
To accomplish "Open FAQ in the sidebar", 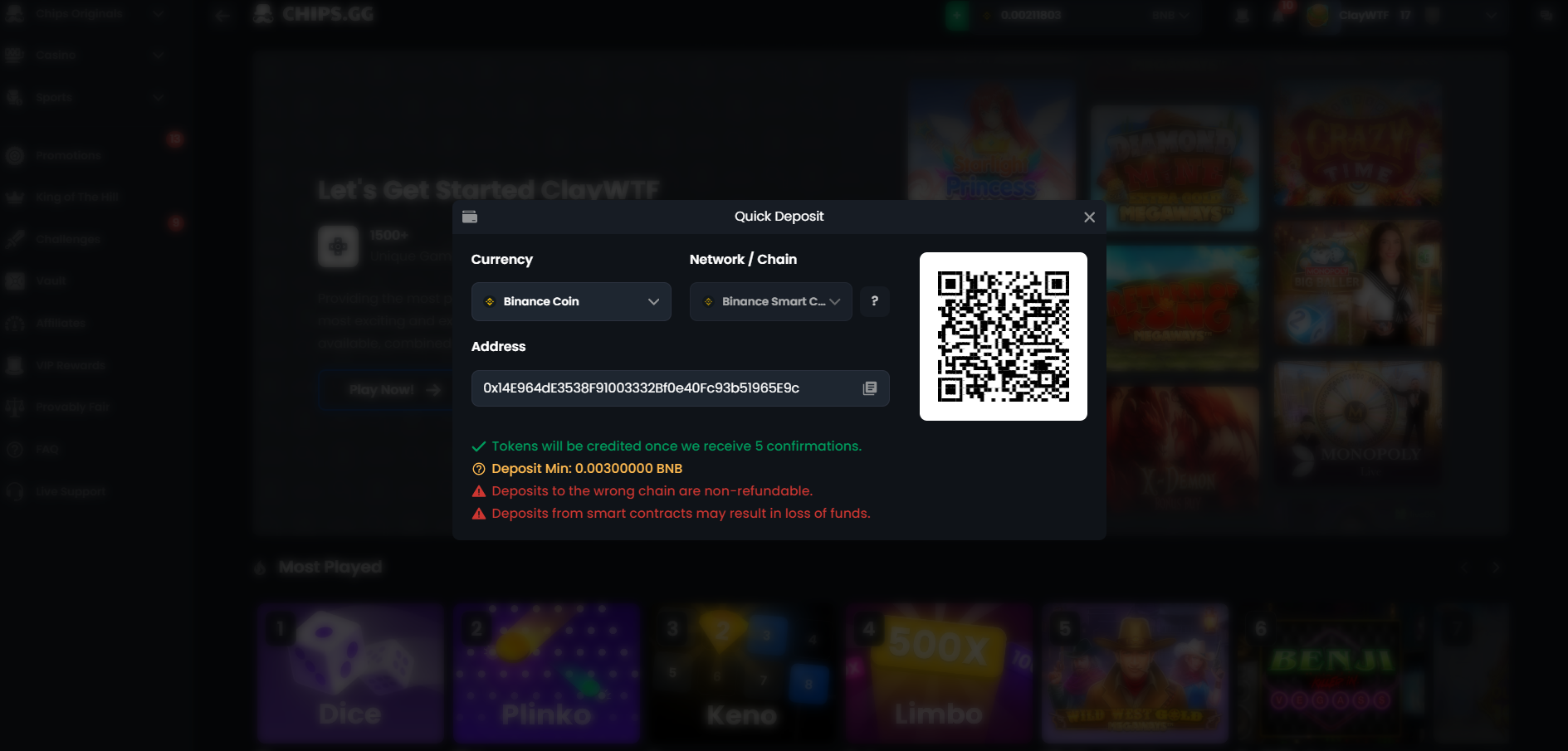I will (x=47, y=449).
